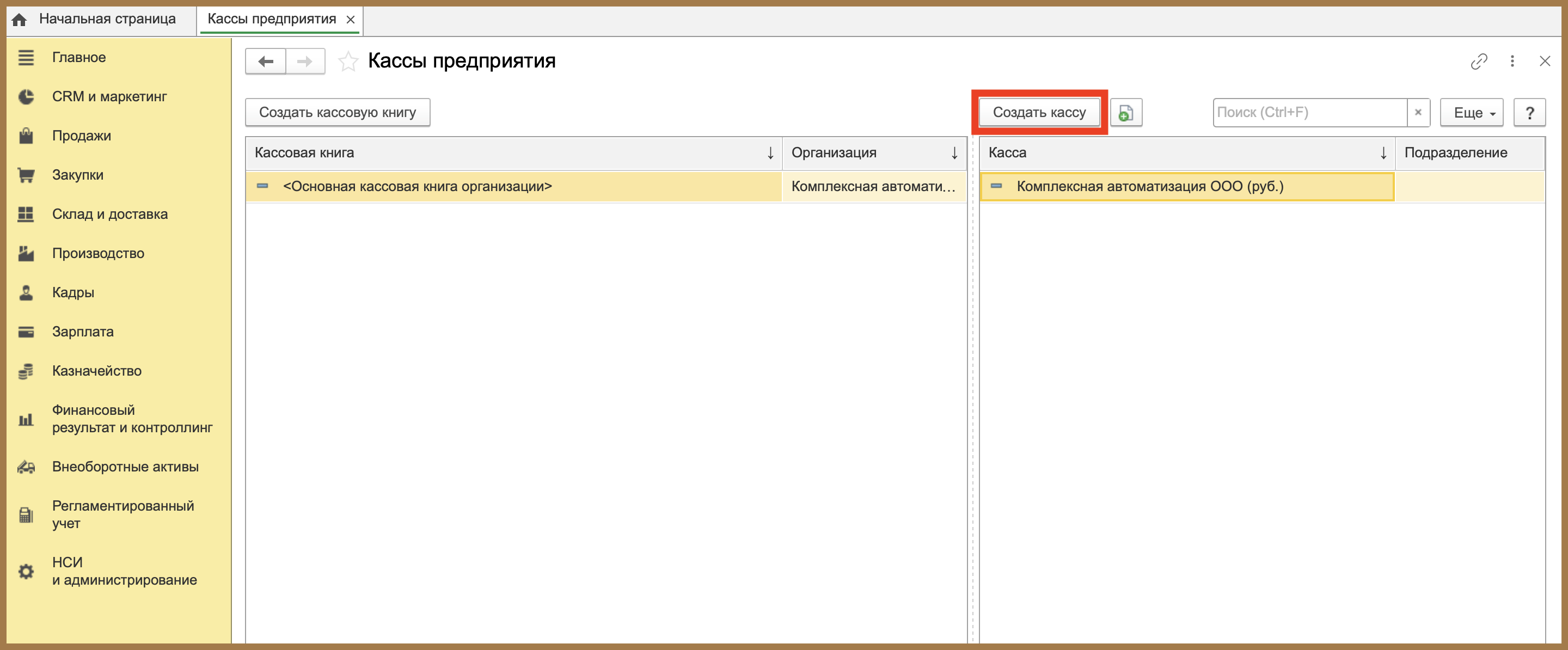Image resolution: width=1568 pixels, height=650 pixels.
Task: Open the Главное section icon
Action: pyautogui.click(x=26, y=58)
